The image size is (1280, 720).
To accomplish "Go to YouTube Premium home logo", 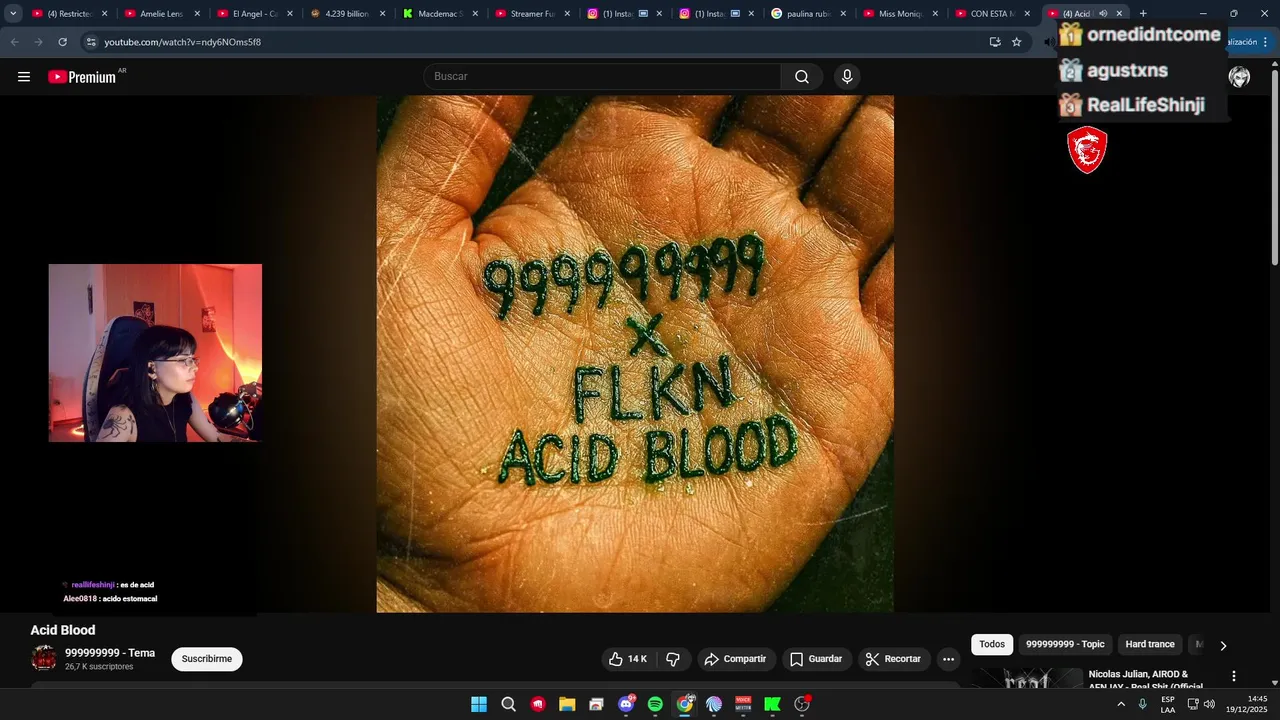I will [x=82, y=77].
